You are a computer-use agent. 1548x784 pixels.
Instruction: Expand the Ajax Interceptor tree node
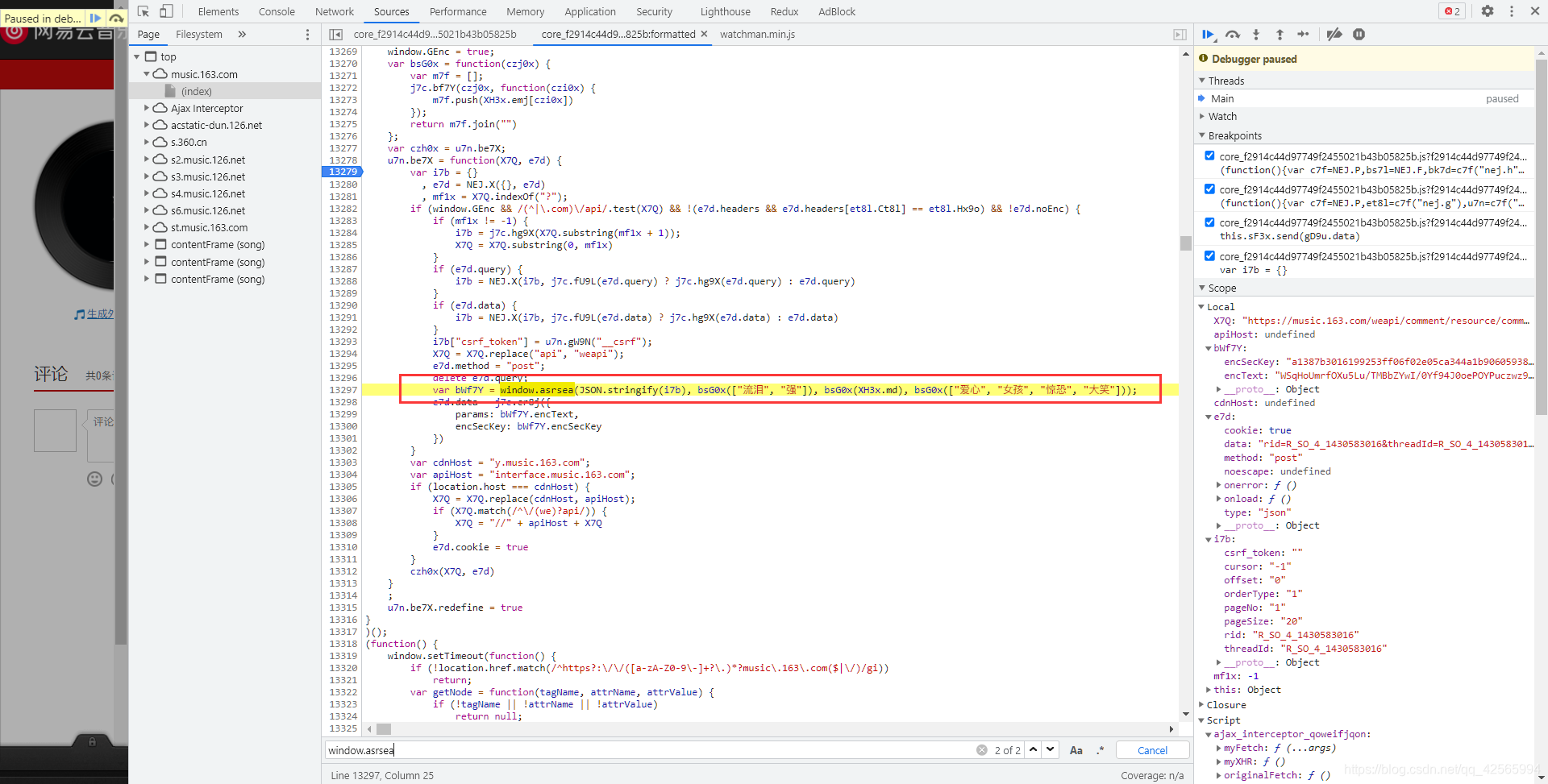pyautogui.click(x=146, y=108)
